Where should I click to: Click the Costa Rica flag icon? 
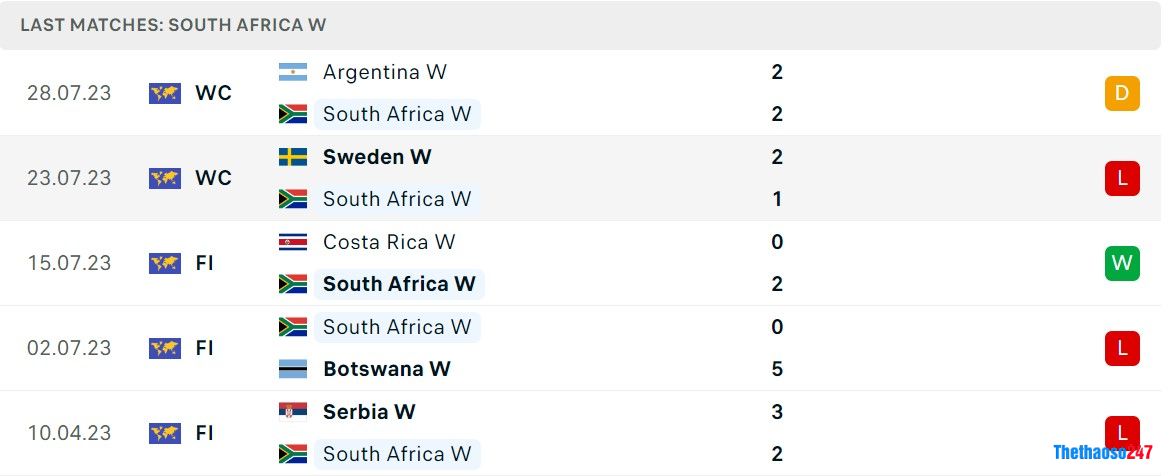coord(293,242)
